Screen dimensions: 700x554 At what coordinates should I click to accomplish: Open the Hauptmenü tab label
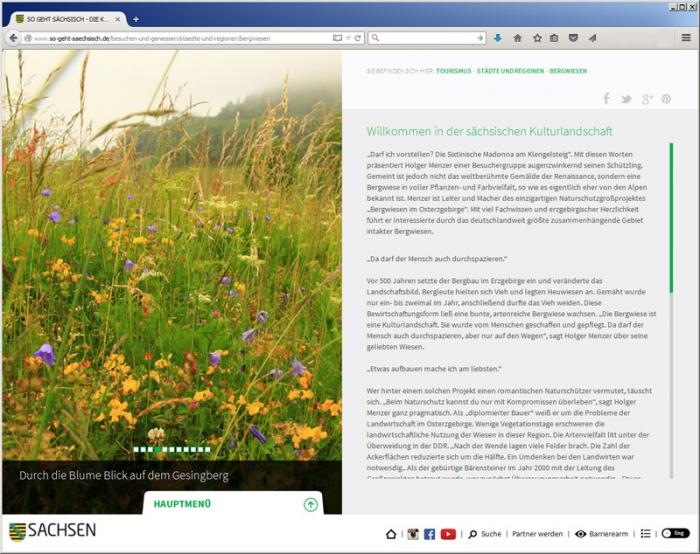[x=182, y=504]
